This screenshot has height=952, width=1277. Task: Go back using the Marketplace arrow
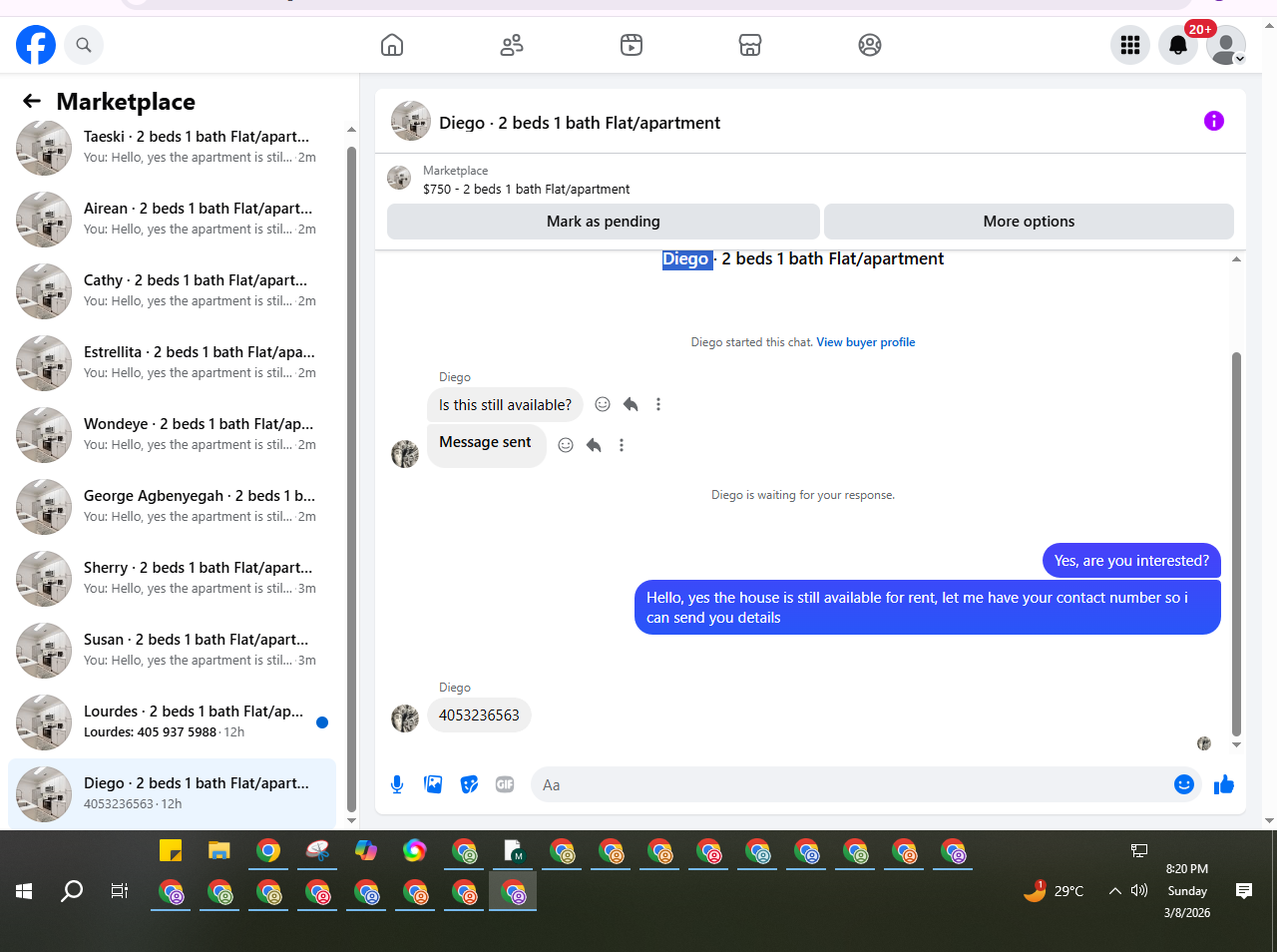pos(32,101)
